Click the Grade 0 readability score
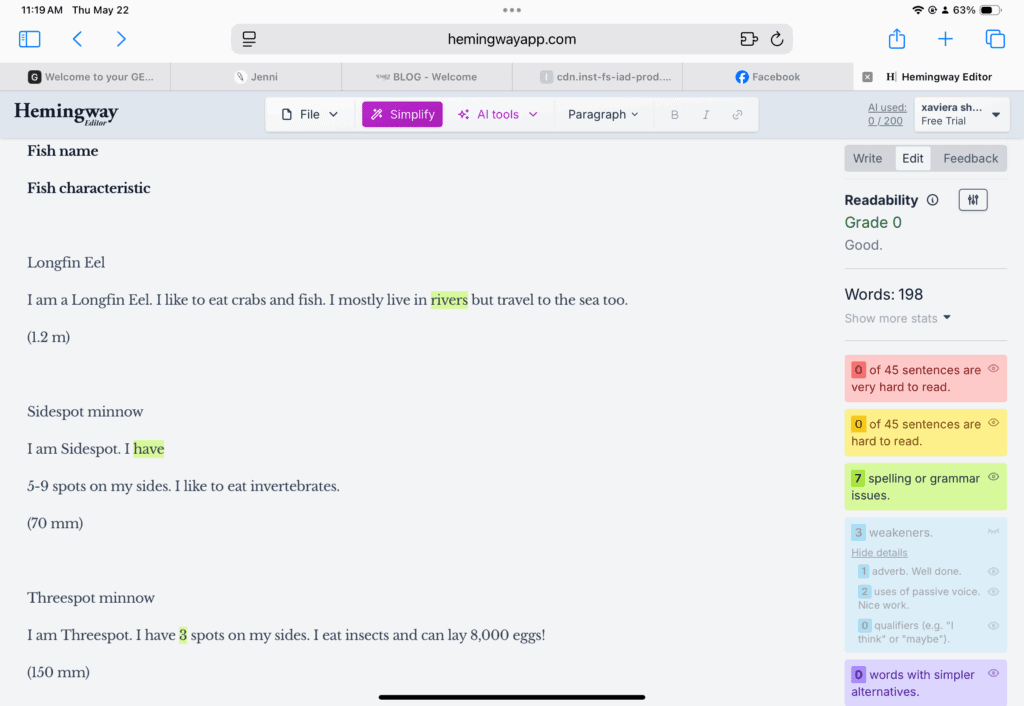1024x706 pixels. coord(873,223)
